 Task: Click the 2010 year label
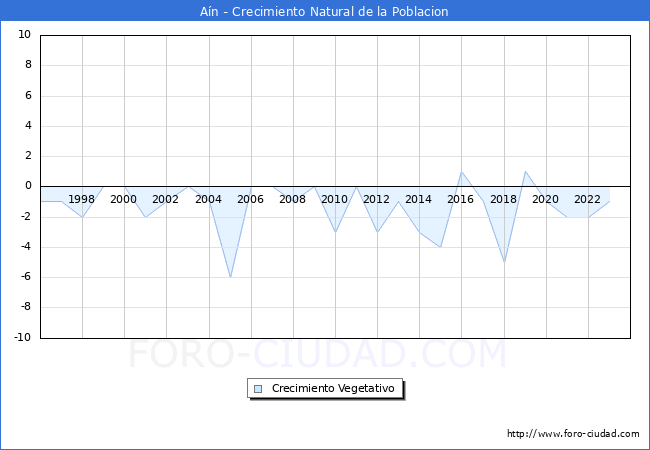(x=334, y=199)
